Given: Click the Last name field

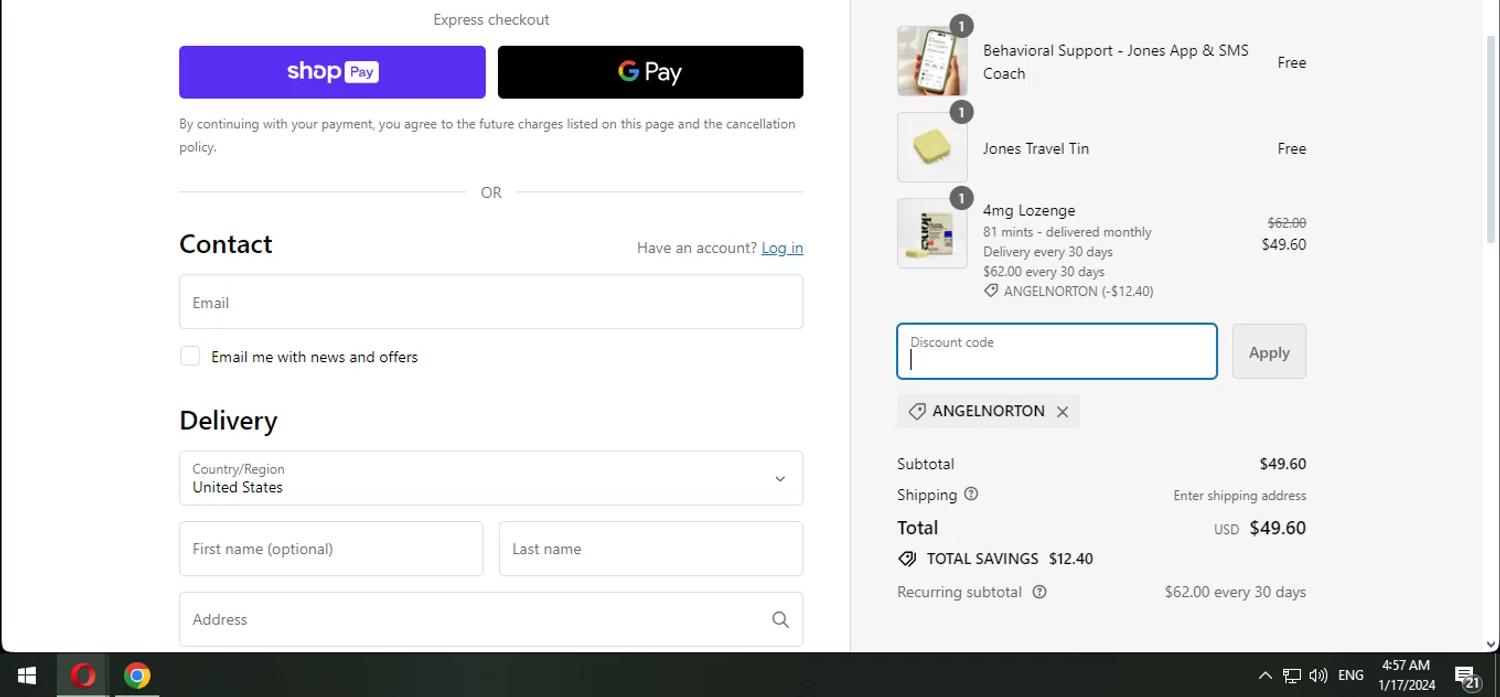Looking at the screenshot, I should (x=650, y=548).
